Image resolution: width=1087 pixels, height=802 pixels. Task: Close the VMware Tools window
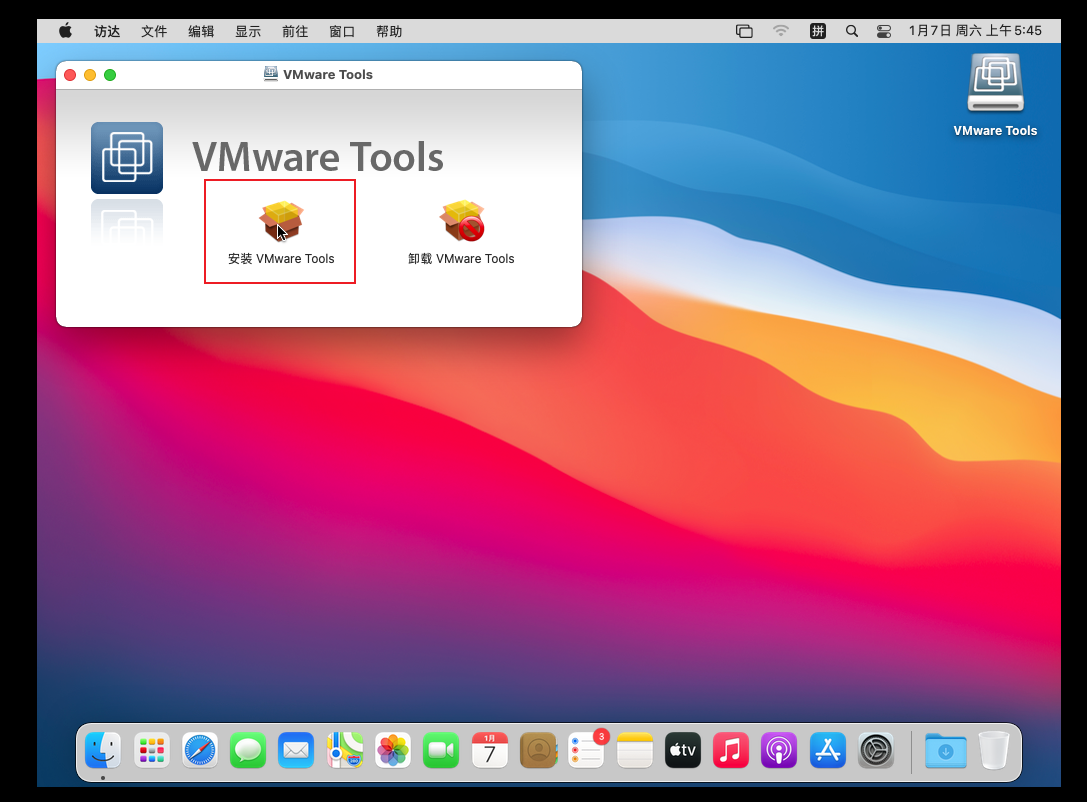[x=70, y=75]
